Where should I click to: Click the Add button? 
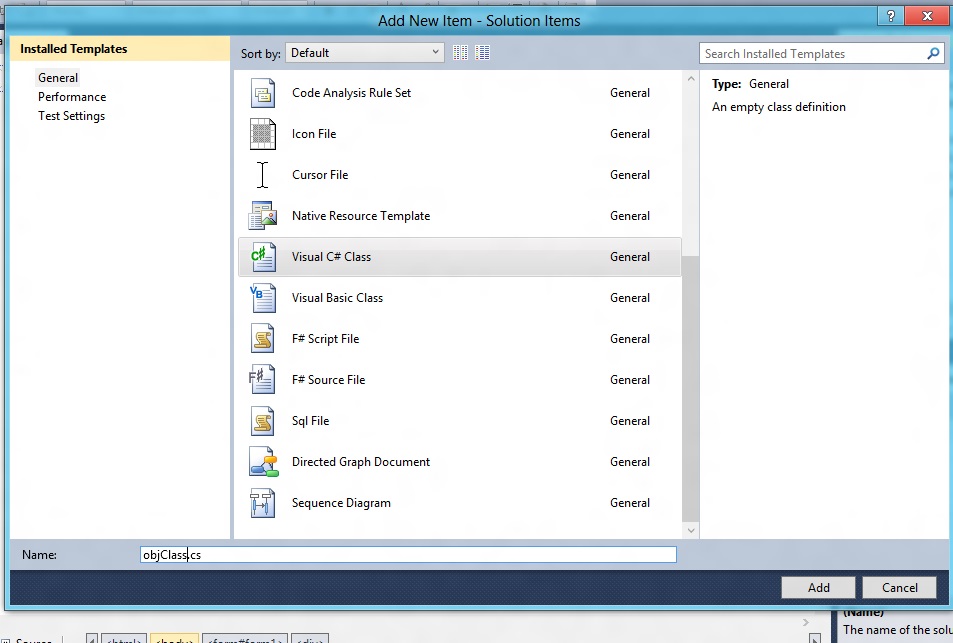pos(818,588)
